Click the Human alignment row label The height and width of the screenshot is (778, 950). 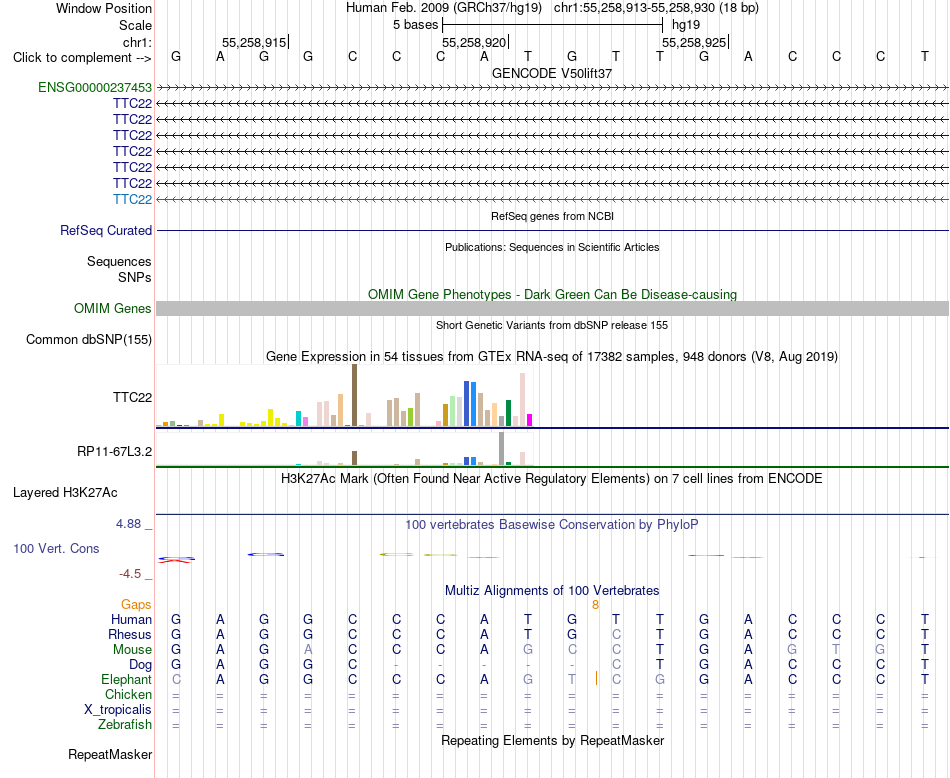pos(131,619)
